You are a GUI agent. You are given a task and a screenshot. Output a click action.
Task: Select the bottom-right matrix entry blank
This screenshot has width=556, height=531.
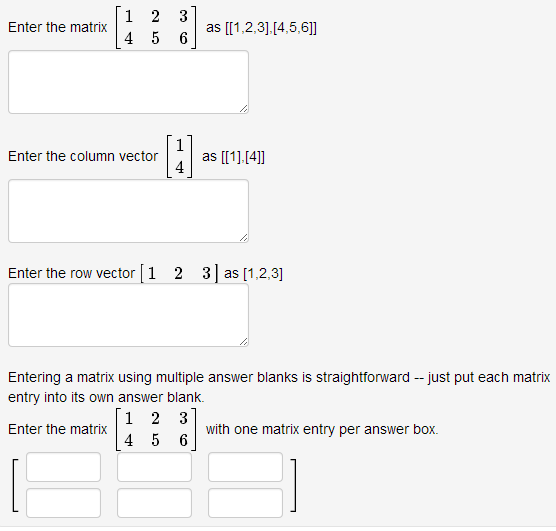245,503
